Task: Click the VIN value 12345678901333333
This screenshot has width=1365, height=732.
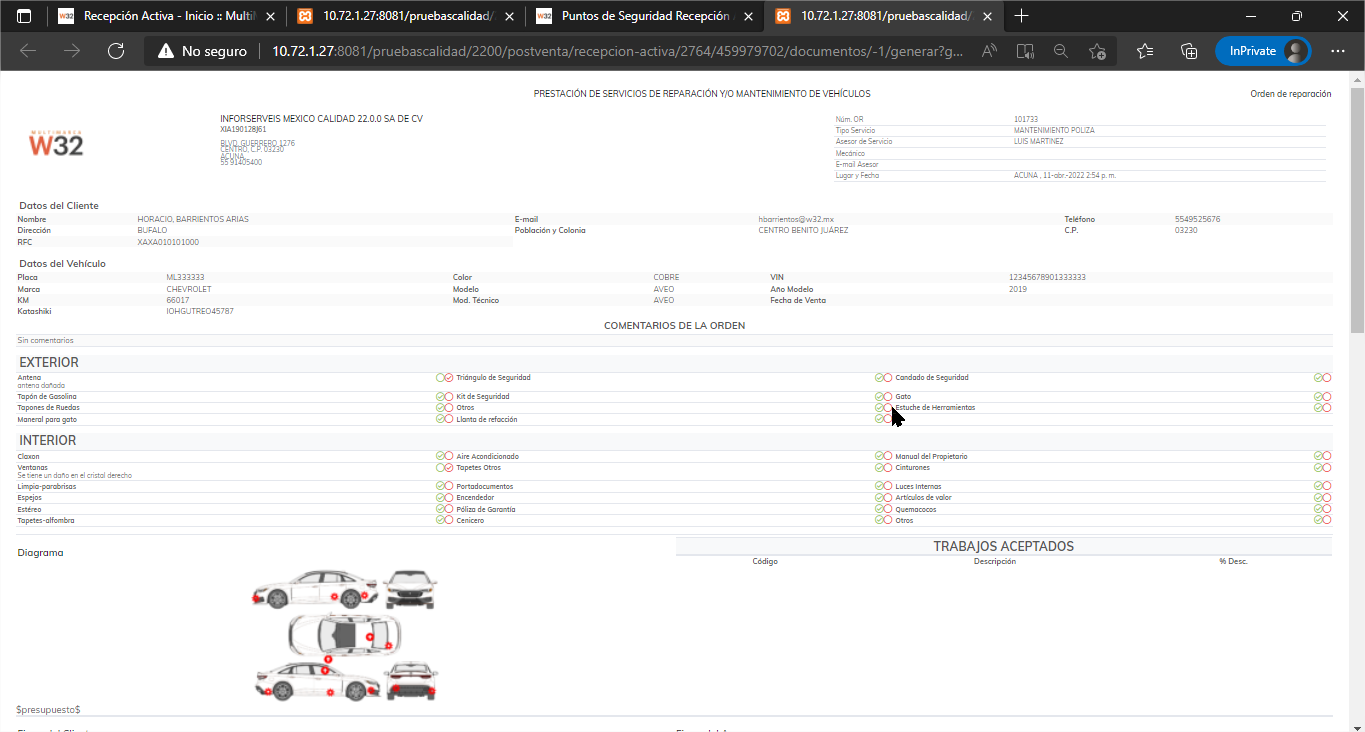Action: pyautogui.click(x=1047, y=277)
